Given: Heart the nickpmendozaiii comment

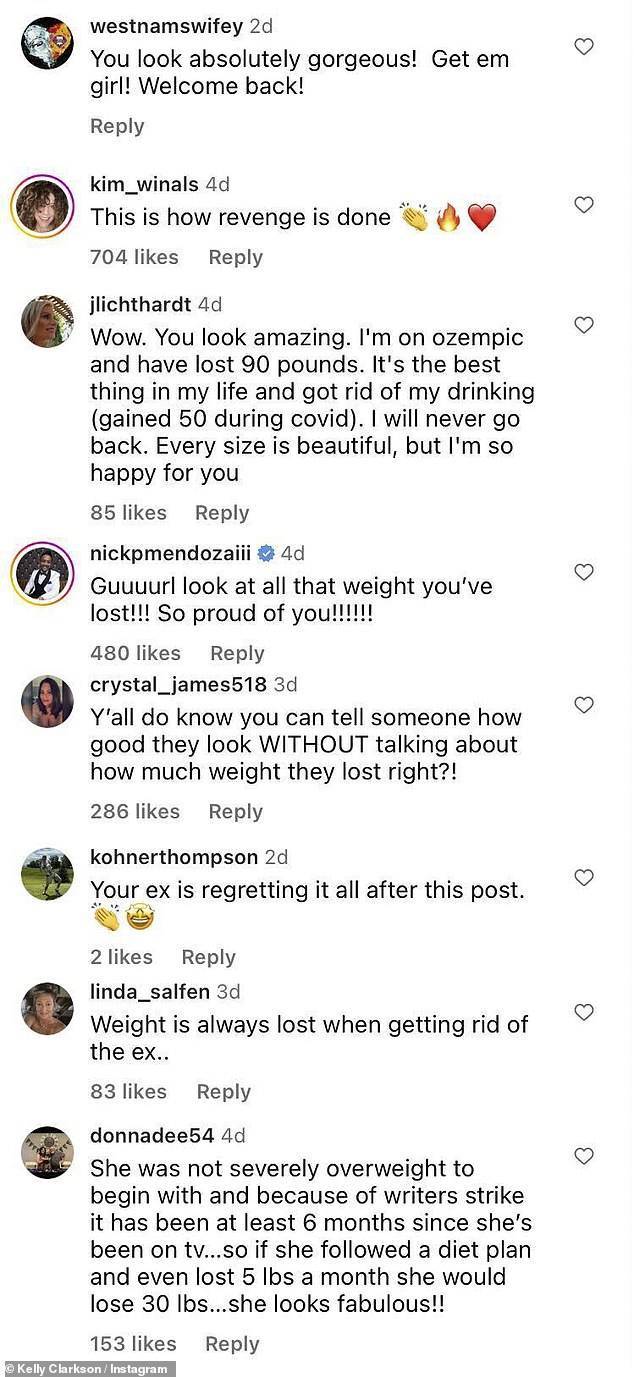Looking at the screenshot, I should click(584, 572).
